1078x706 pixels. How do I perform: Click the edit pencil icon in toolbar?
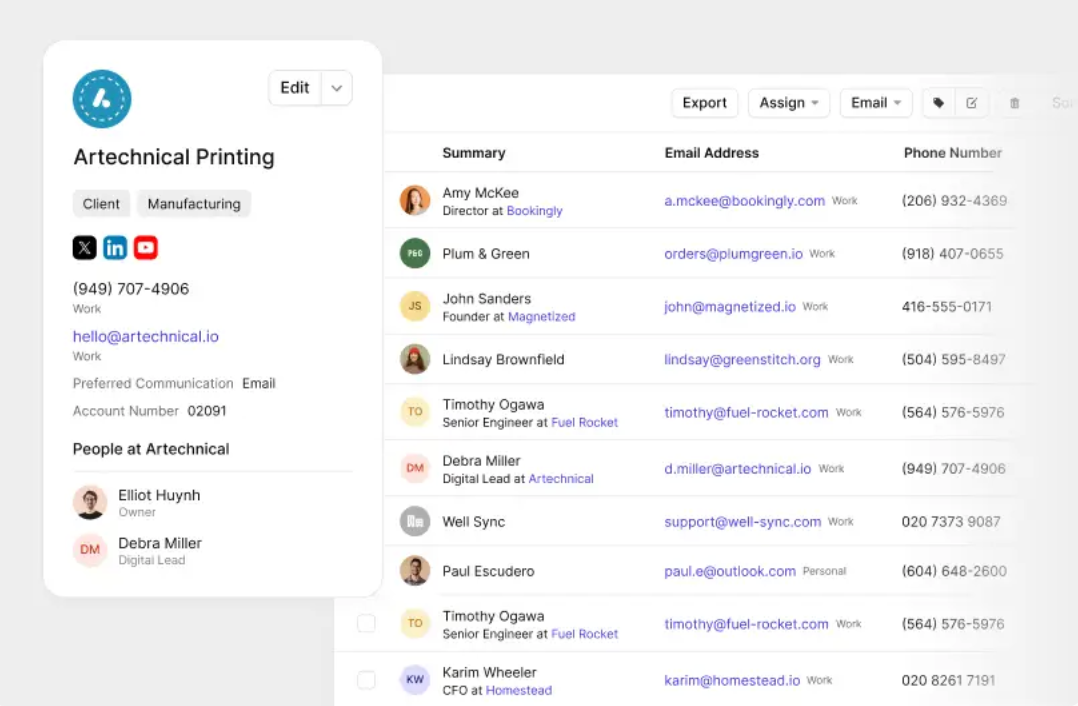point(971,103)
